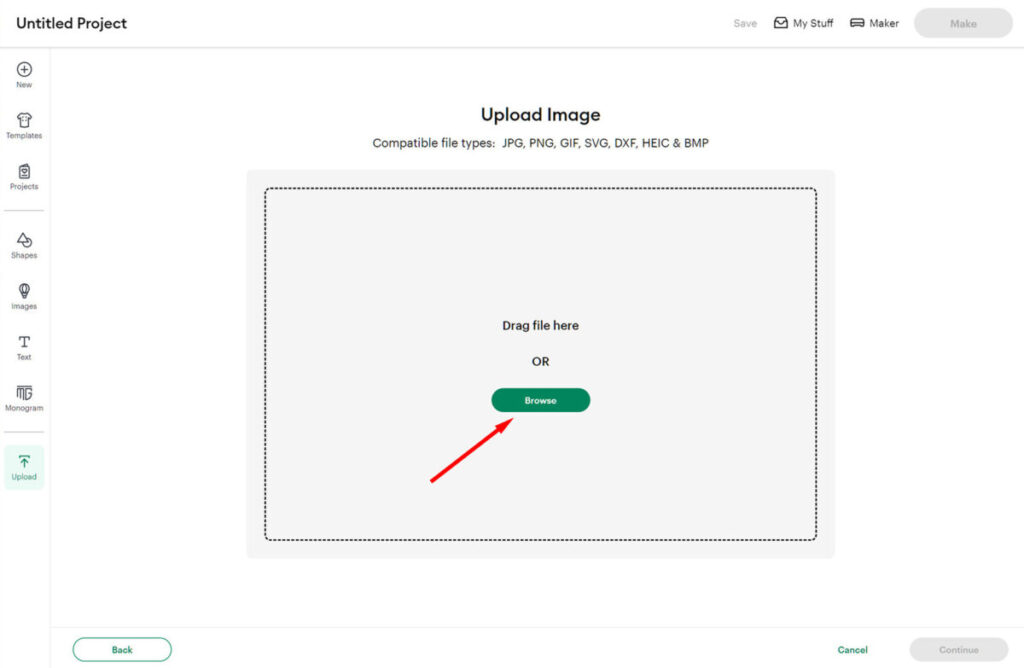Viewport: 1024px width, 668px height.
Task: Open the Monogram tool
Action: [x=24, y=394]
